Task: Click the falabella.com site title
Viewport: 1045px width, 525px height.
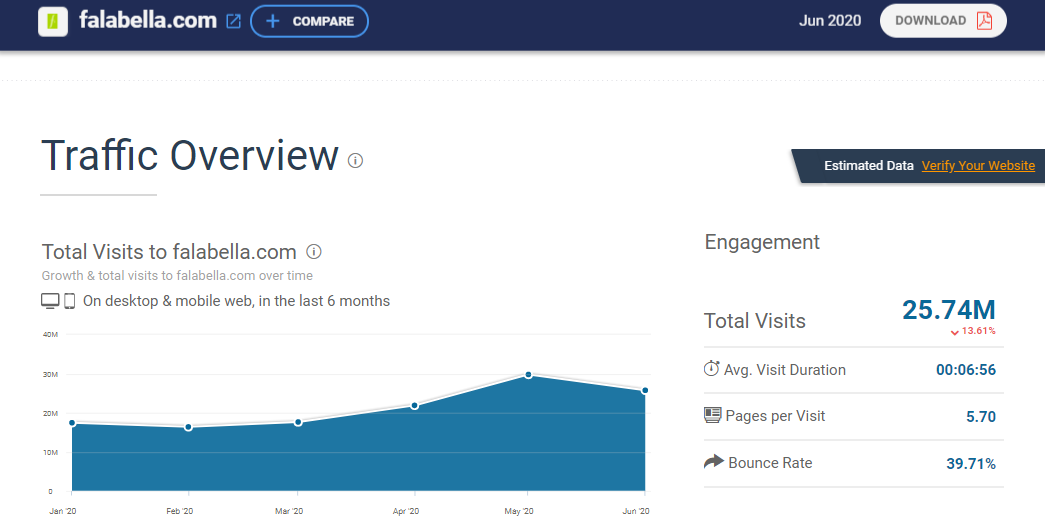Action: (148, 20)
